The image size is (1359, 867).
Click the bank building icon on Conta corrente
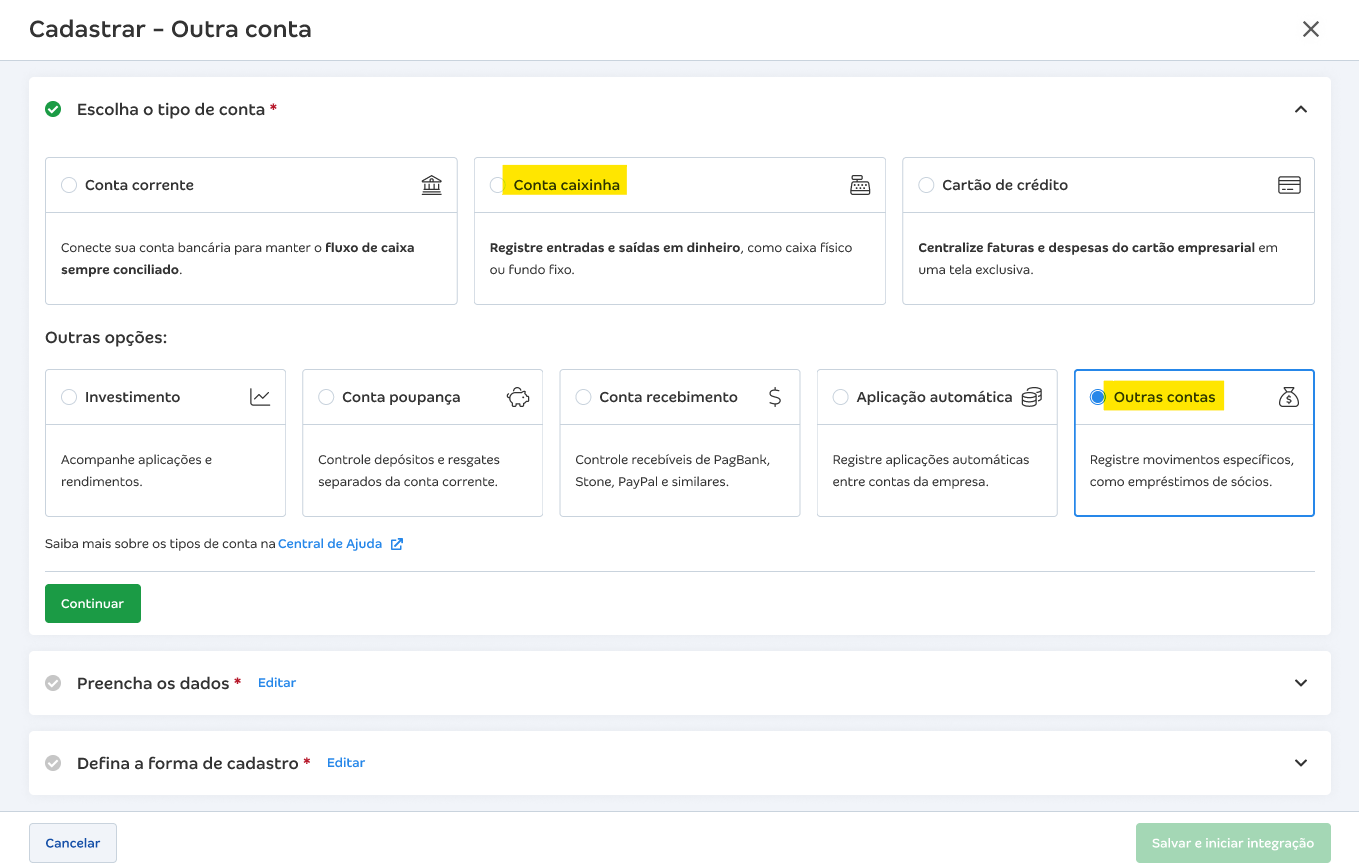click(431, 185)
